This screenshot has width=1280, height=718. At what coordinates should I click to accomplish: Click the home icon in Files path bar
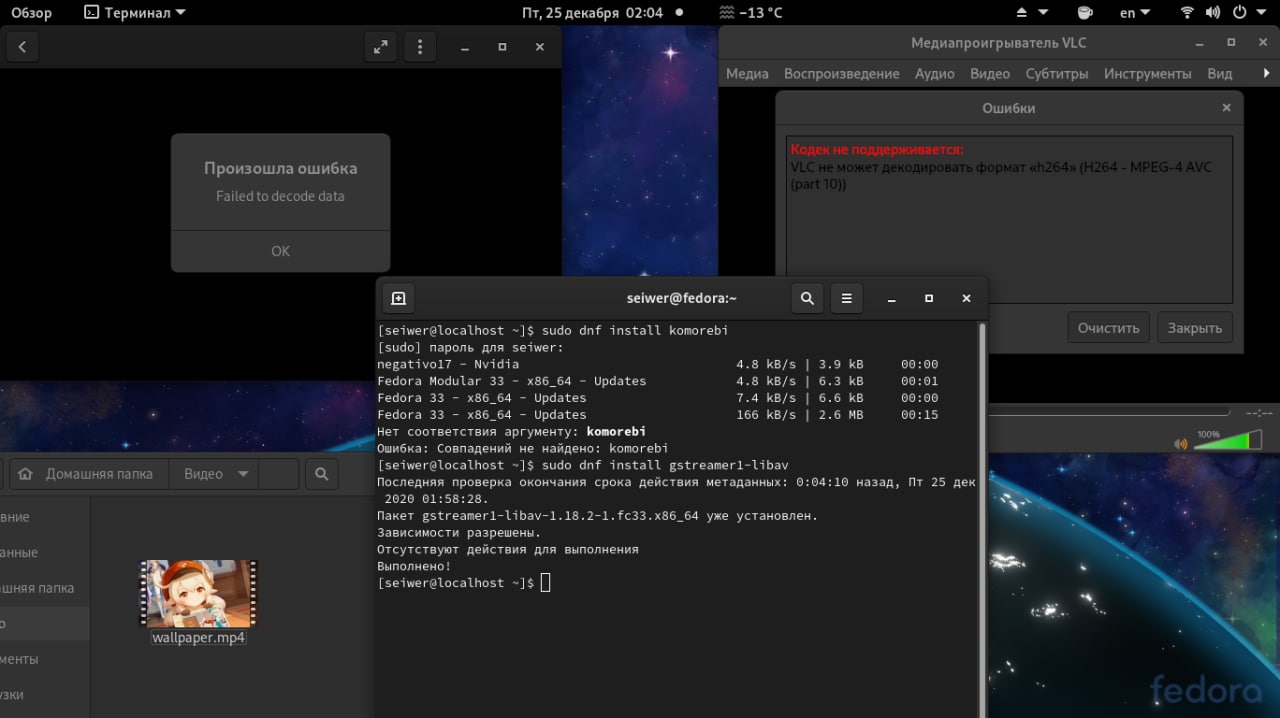(26, 474)
